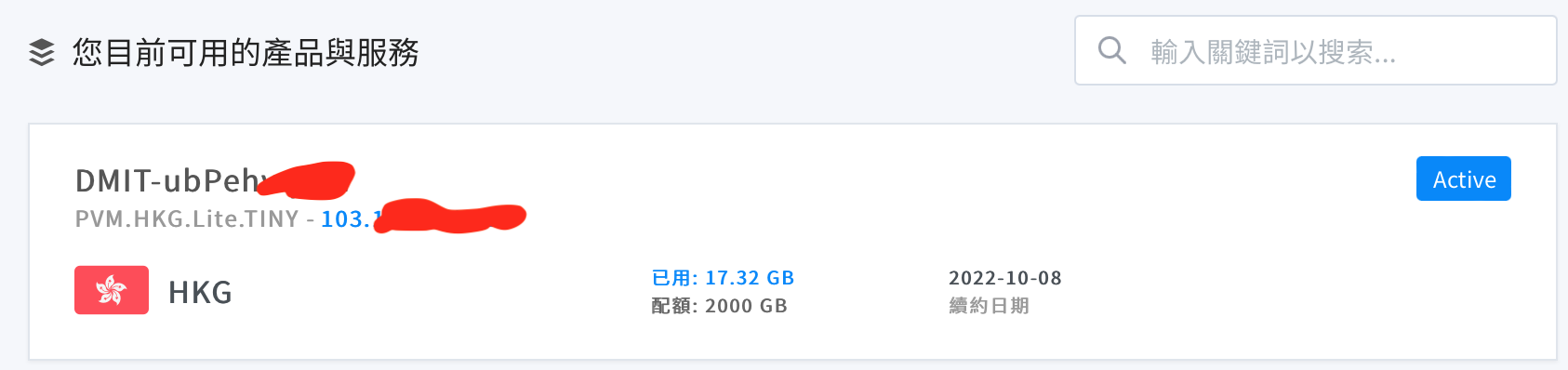This screenshot has width=1568, height=370.
Task: Click the 輸入關鍵詞以搜索 placeholder text
Action: (1273, 52)
